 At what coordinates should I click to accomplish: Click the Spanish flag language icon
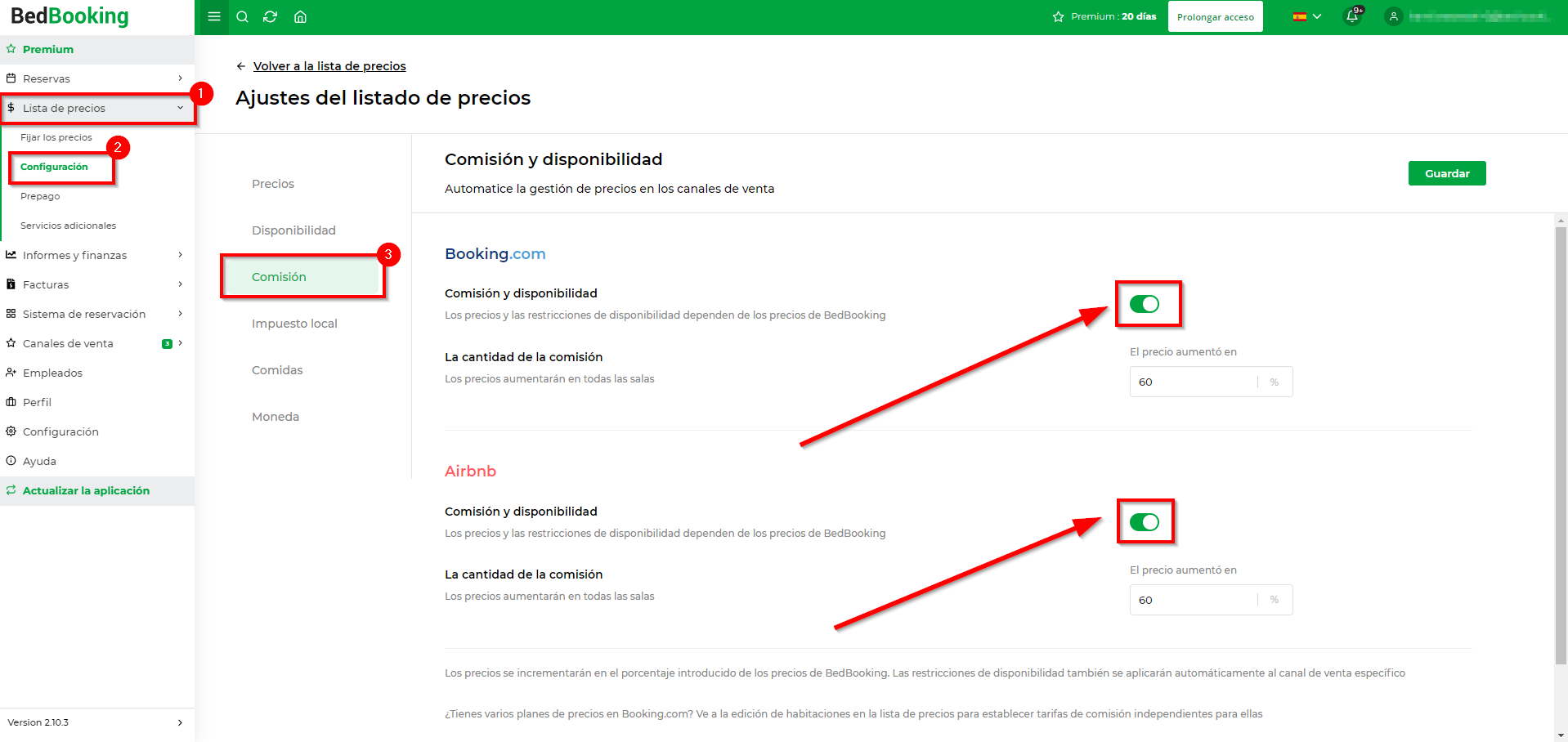(x=1299, y=16)
